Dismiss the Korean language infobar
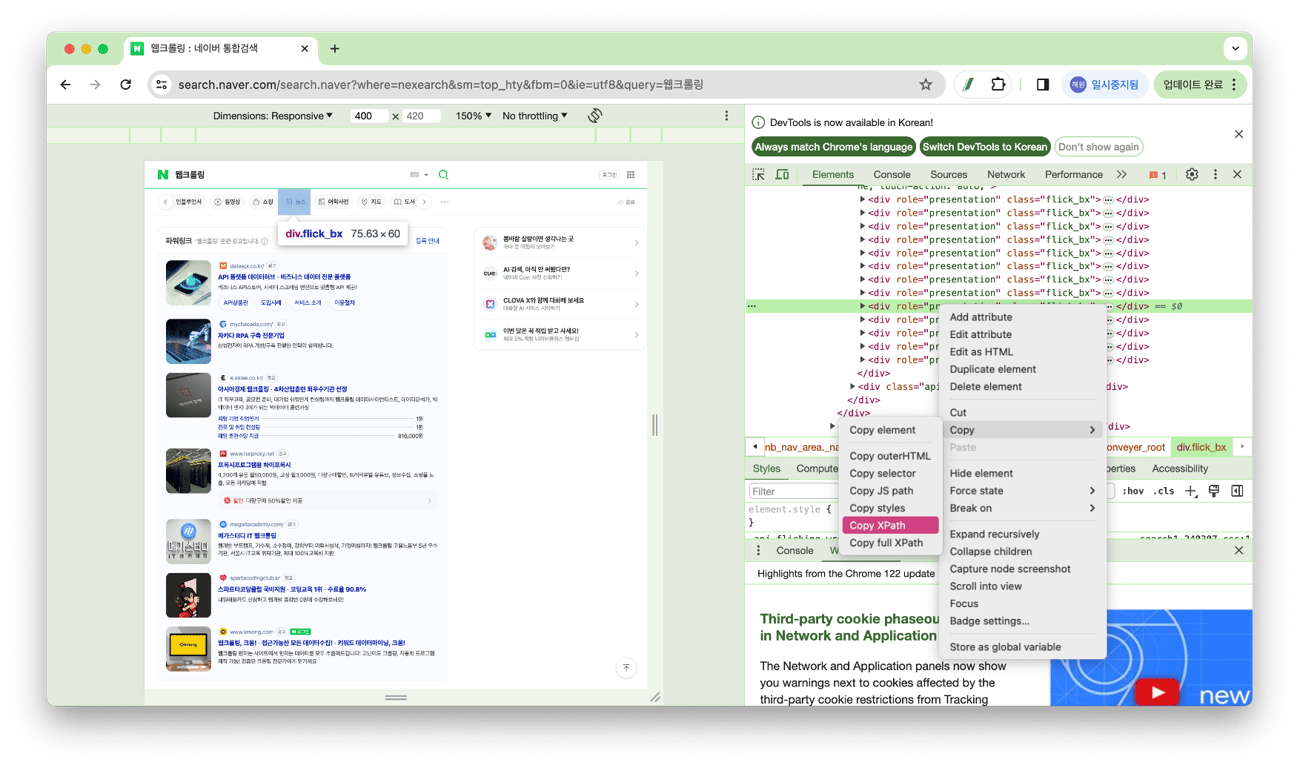Screen dimensions: 1300x768 [1238, 134]
